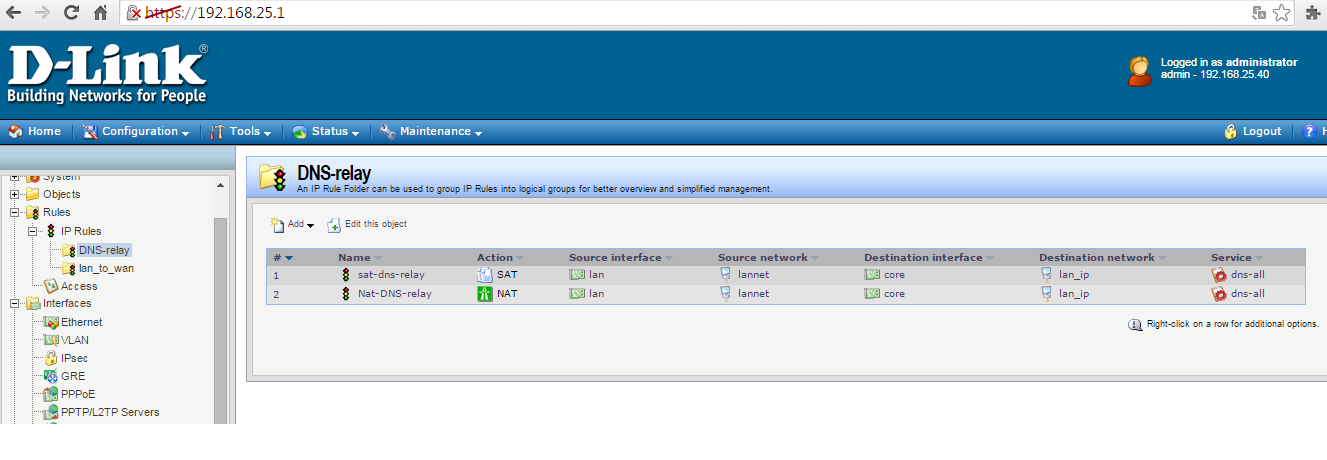Click the help question mark icon
The height and width of the screenshot is (460, 1327).
pyautogui.click(x=1310, y=131)
